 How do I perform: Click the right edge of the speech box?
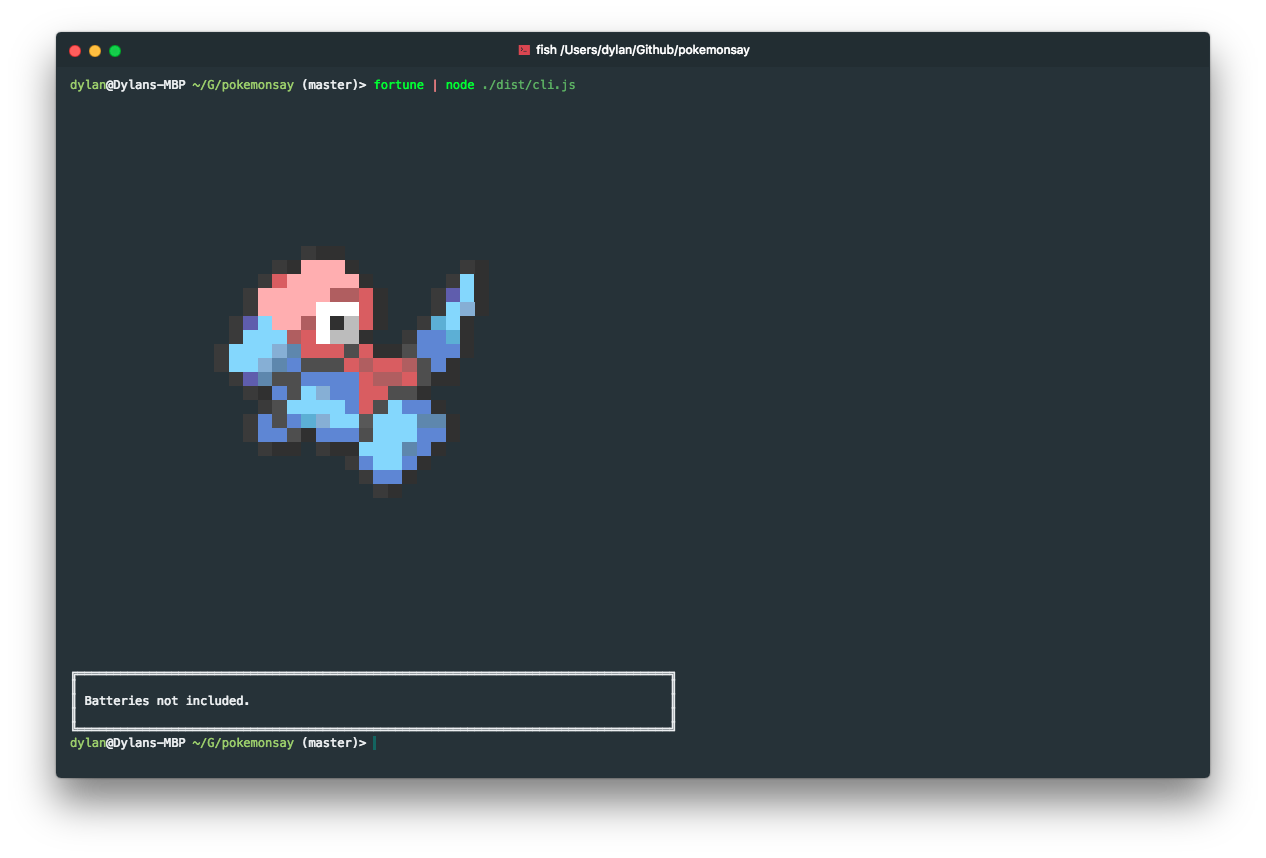[x=673, y=701]
